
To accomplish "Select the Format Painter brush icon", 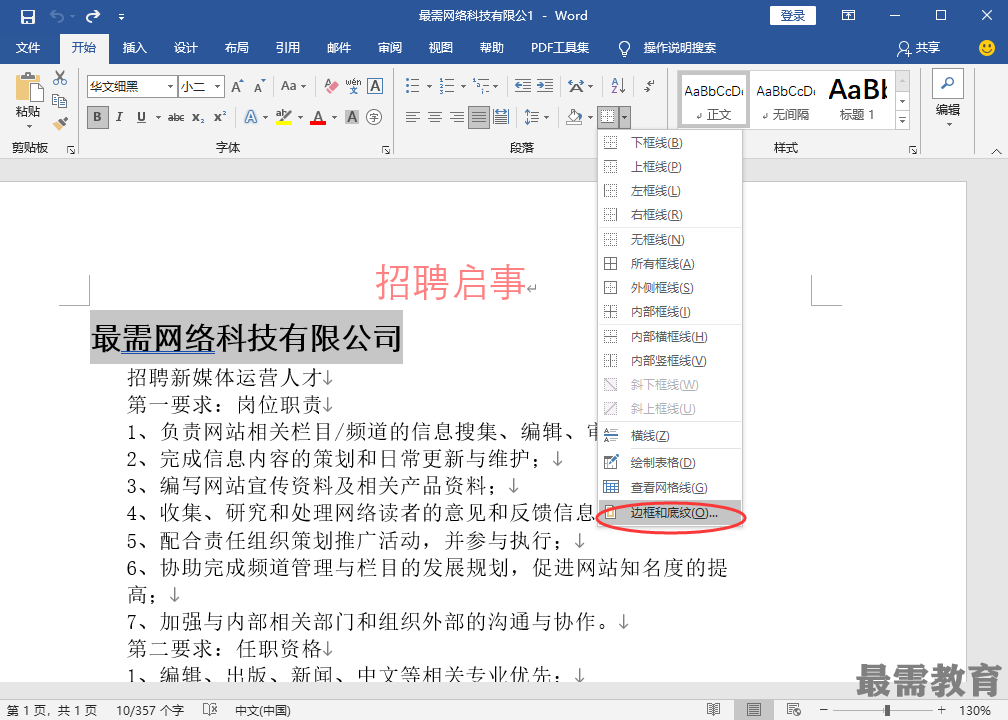I will 60,123.
